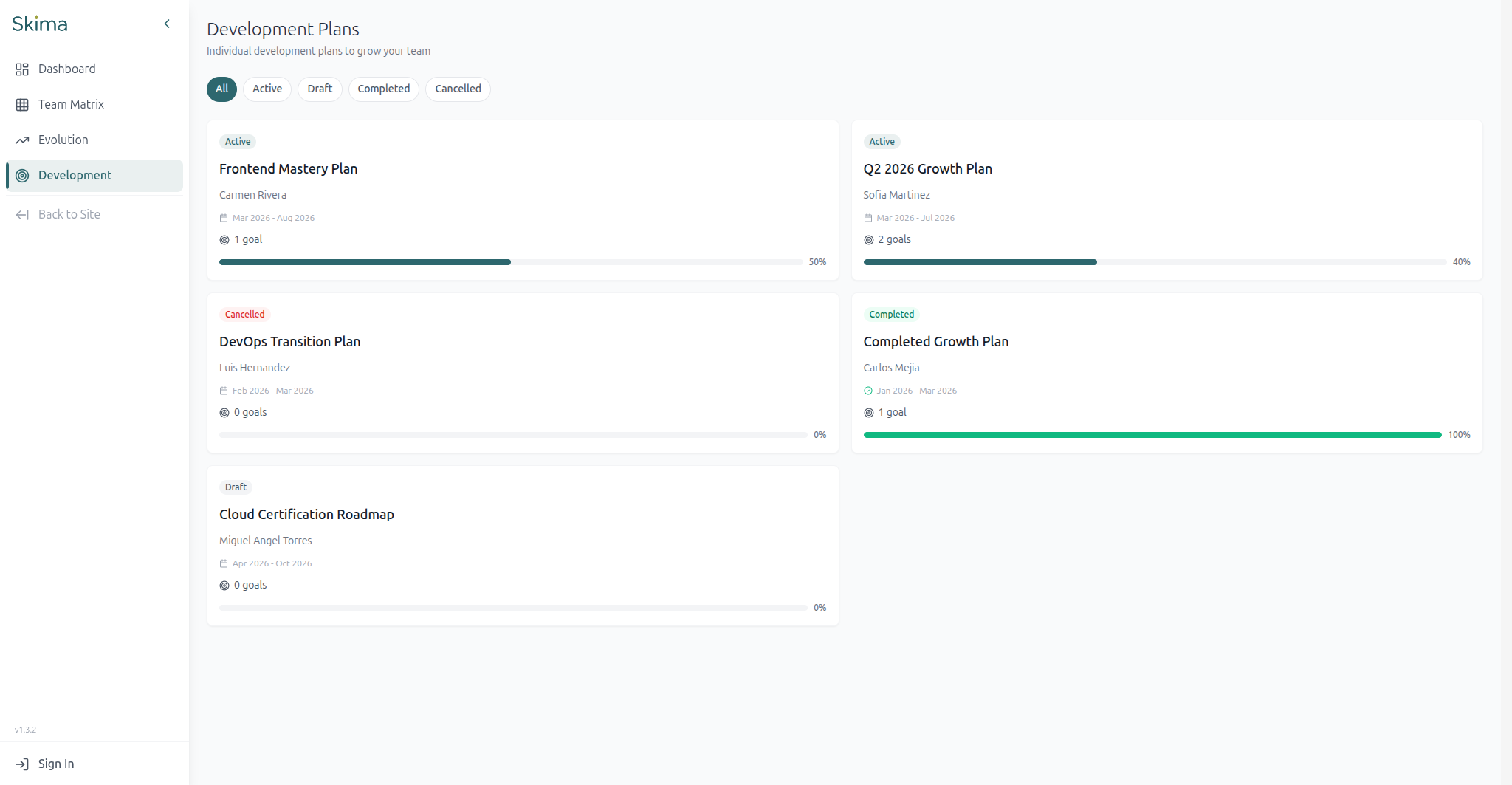The width and height of the screenshot is (1512, 785).
Task: Click calendar icon on Q2 2026 Growth Plan
Action: pos(868,218)
